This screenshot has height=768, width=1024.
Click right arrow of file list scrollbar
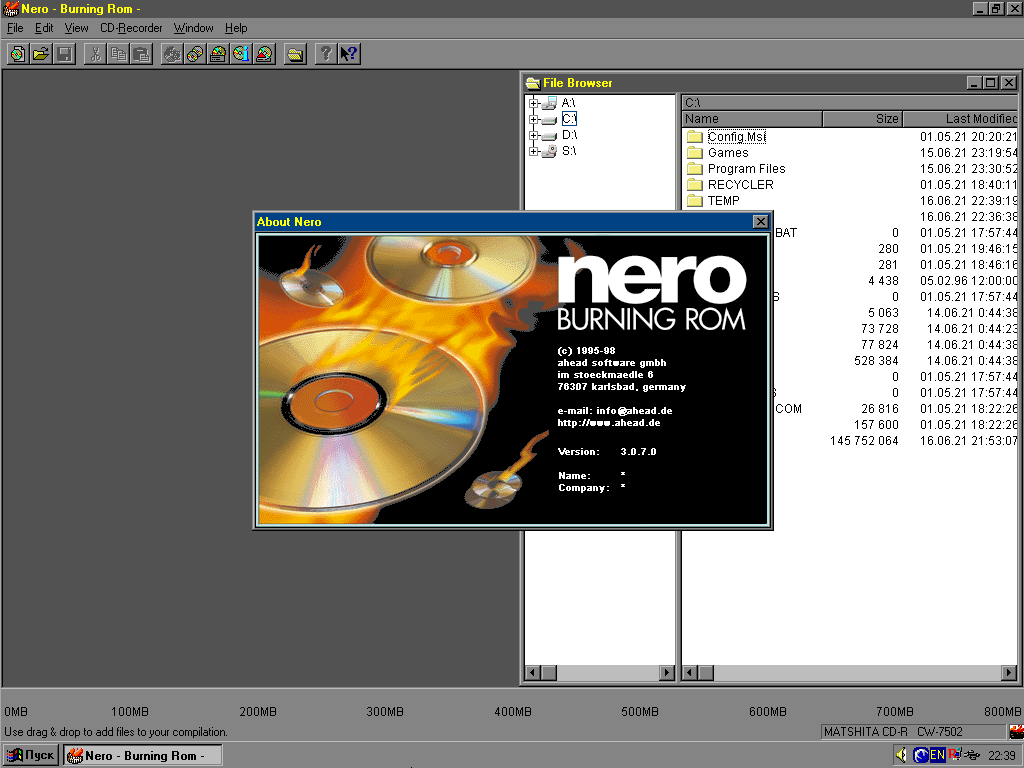tap(1009, 673)
